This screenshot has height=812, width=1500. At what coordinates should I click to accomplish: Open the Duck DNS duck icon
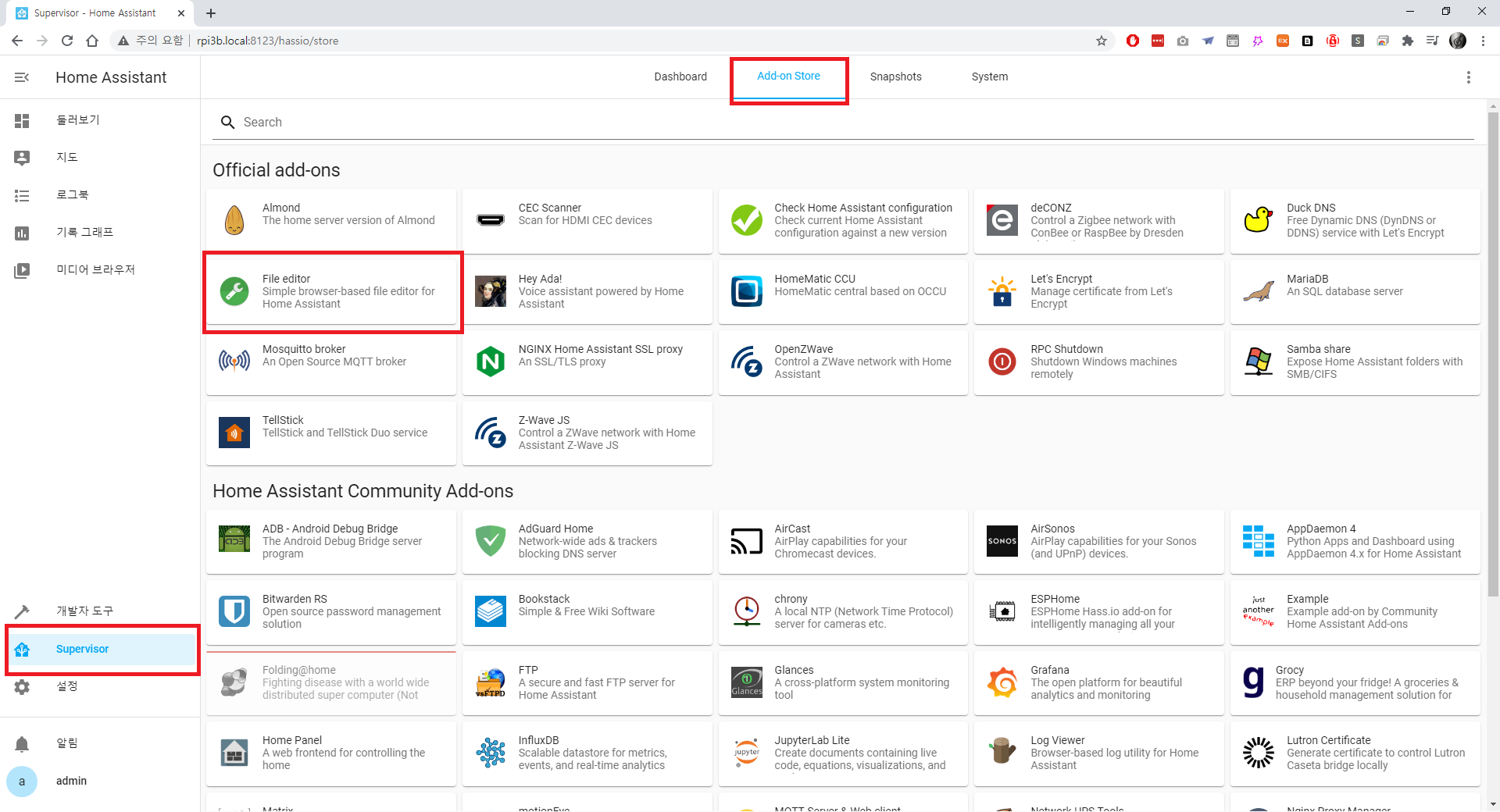tap(1259, 220)
